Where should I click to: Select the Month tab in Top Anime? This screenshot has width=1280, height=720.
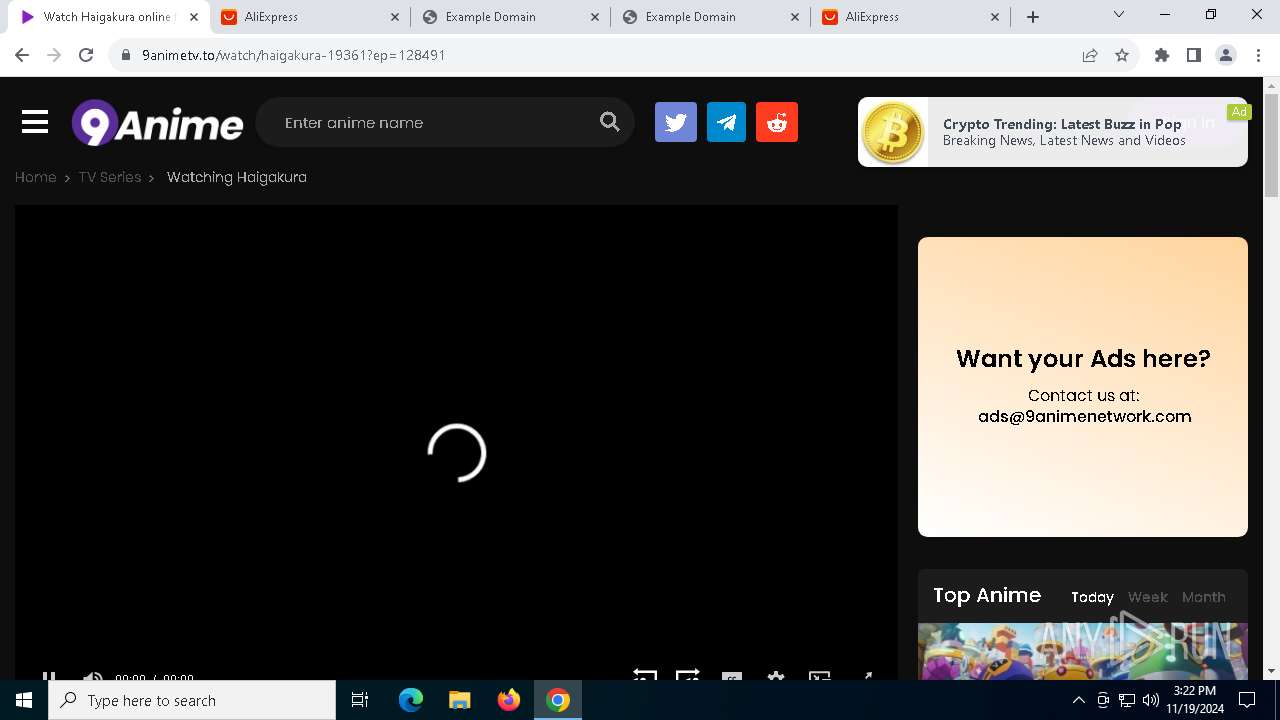(1203, 597)
